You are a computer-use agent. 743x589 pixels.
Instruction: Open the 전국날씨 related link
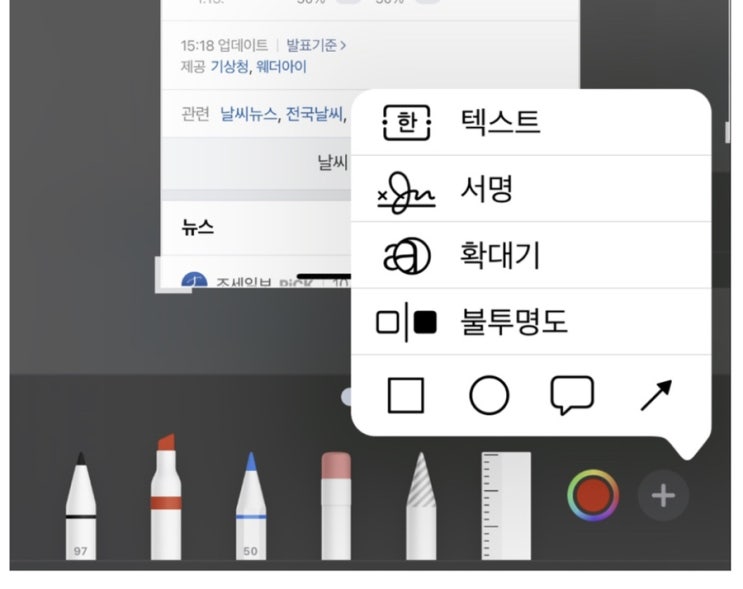(x=315, y=114)
